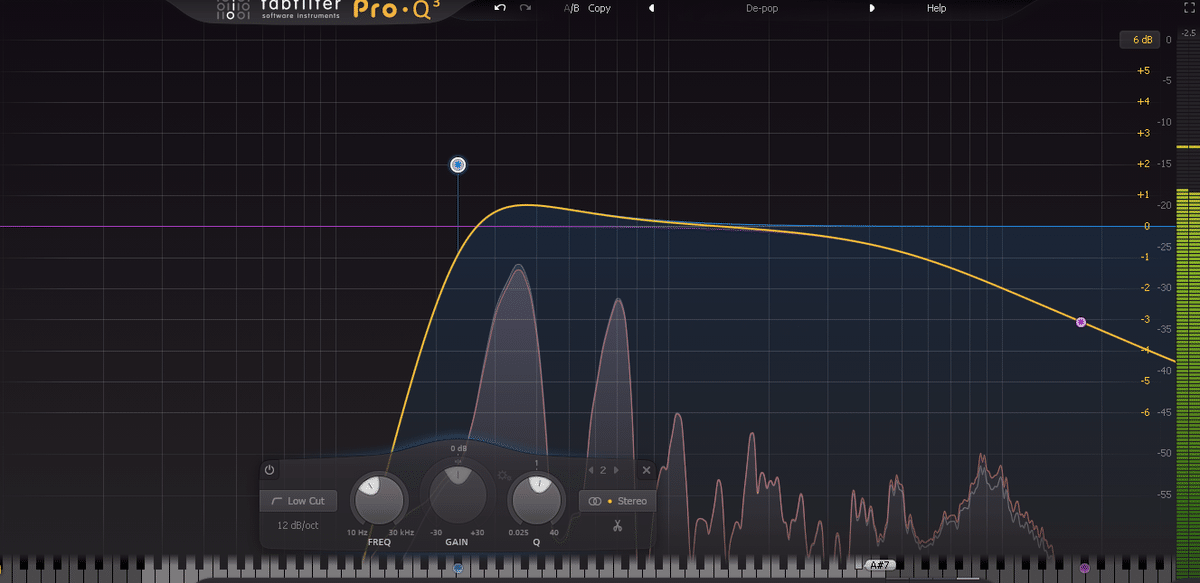1200x583 pixels.
Task: Open the Low Cut filter shape menu
Action: [298, 501]
